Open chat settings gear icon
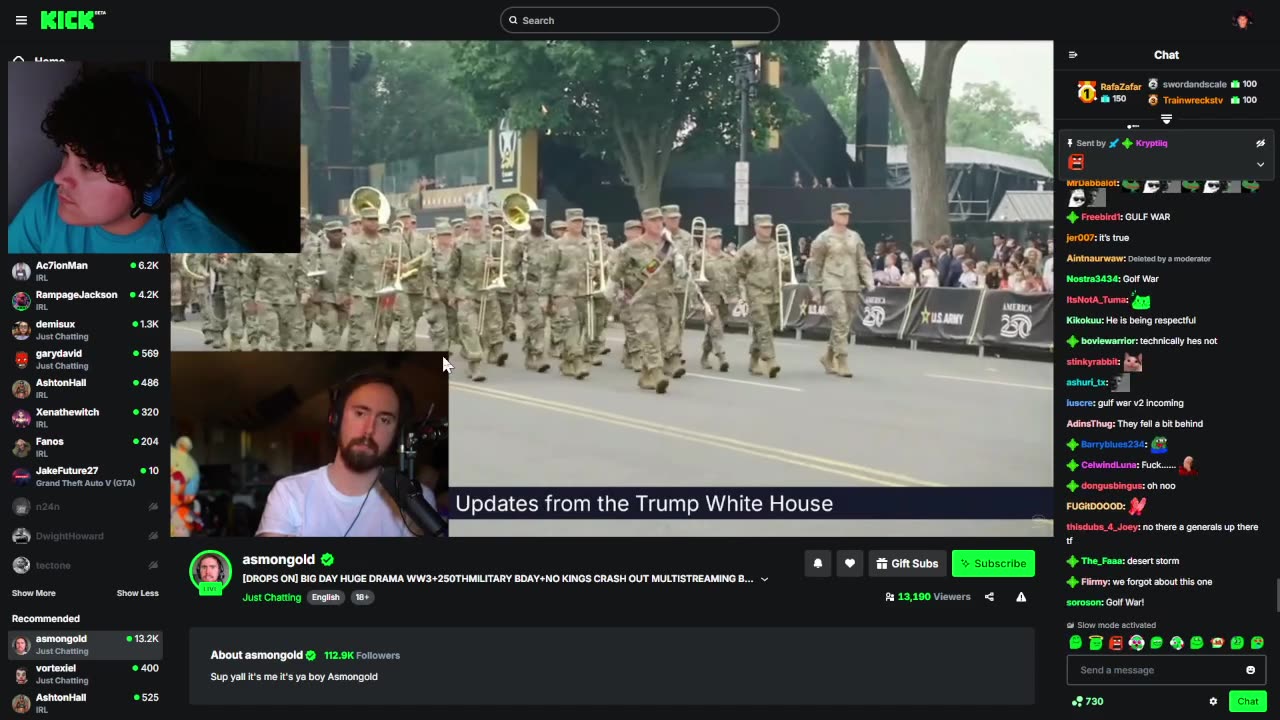The image size is (1280, 720). [x=1213, y=702]
